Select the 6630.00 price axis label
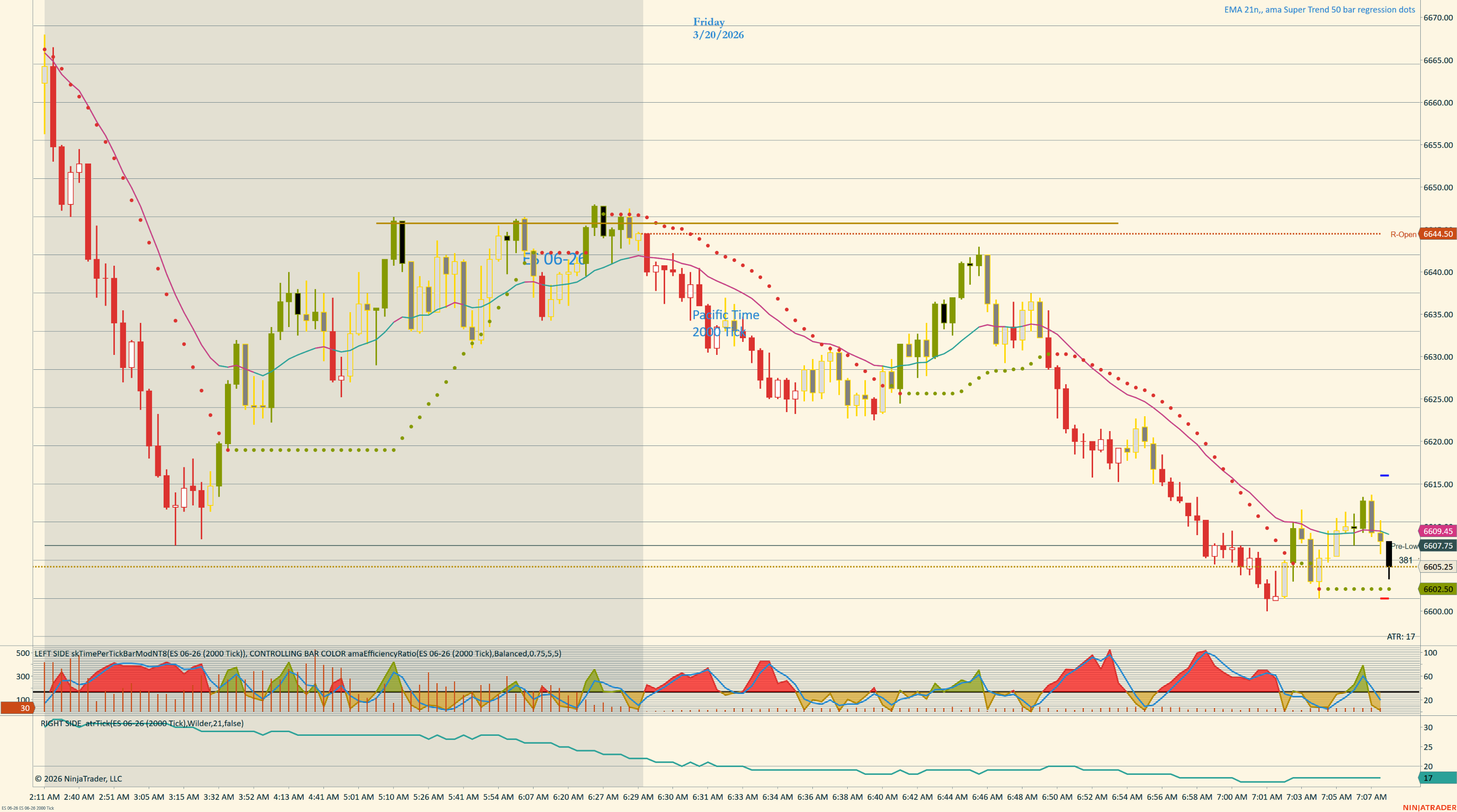1457x812 pixels. point(1438,357)
